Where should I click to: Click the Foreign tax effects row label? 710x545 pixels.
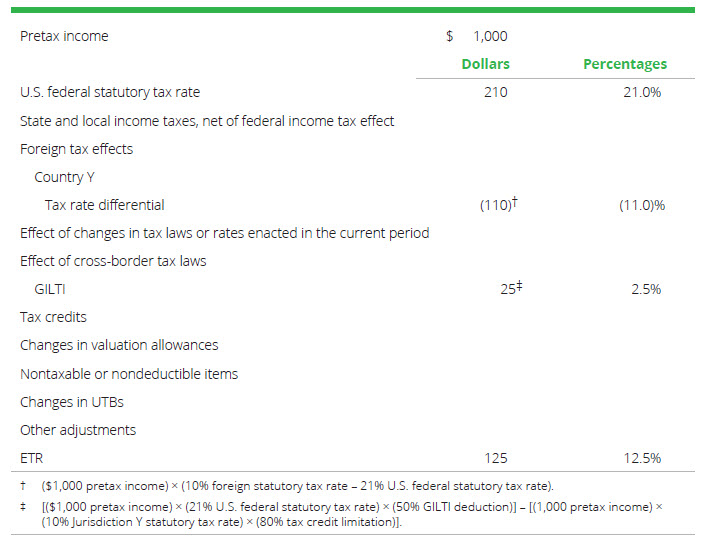pos(76,149)
